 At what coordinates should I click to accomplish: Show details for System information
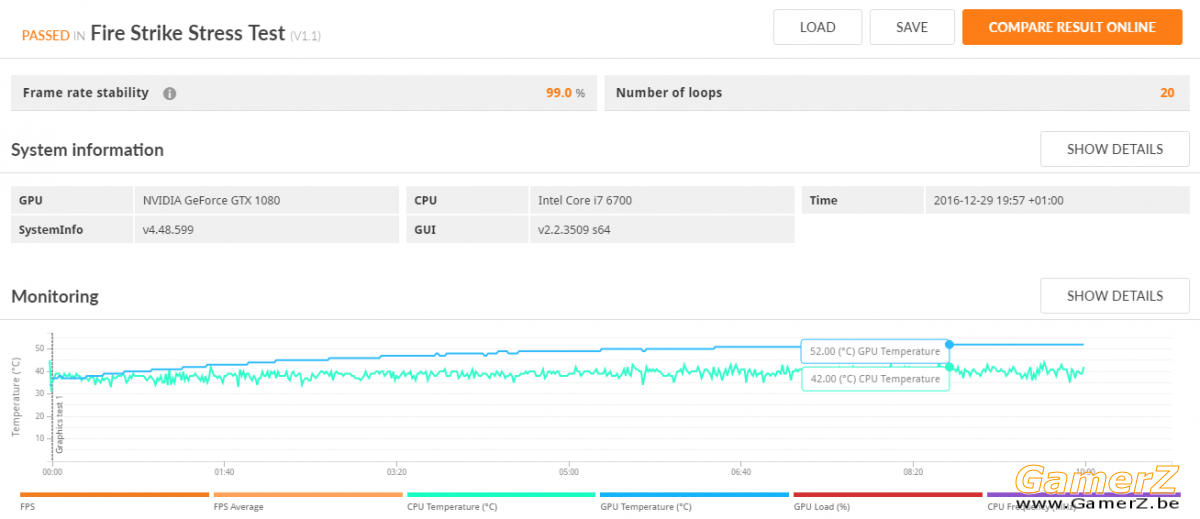tap(1115, 149)
